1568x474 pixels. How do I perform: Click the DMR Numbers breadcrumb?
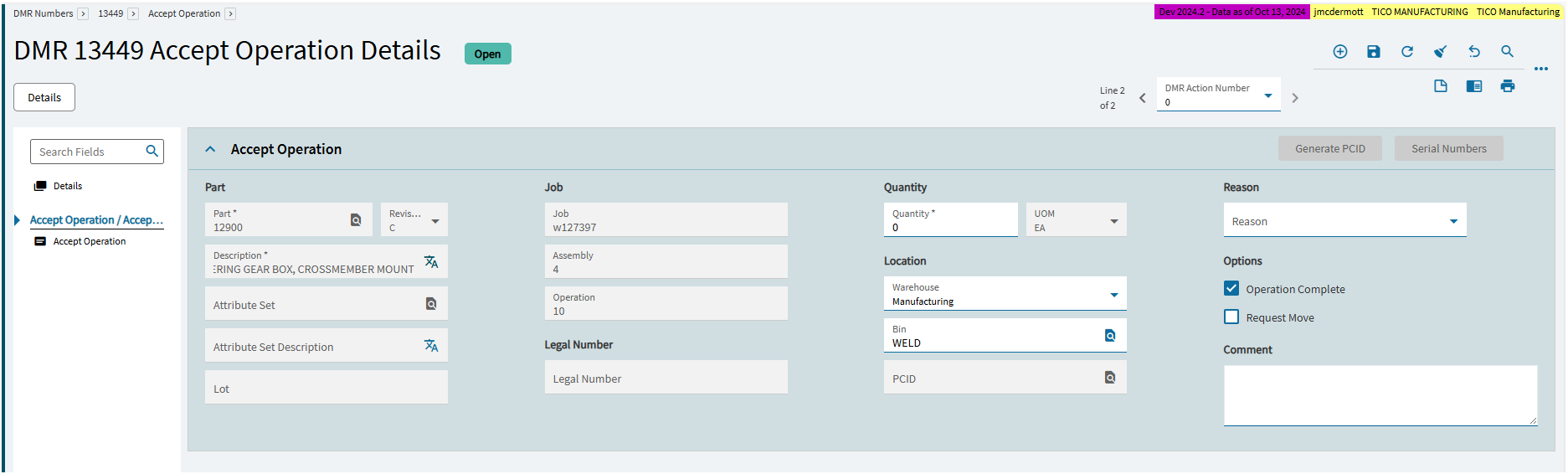point(44,13)
